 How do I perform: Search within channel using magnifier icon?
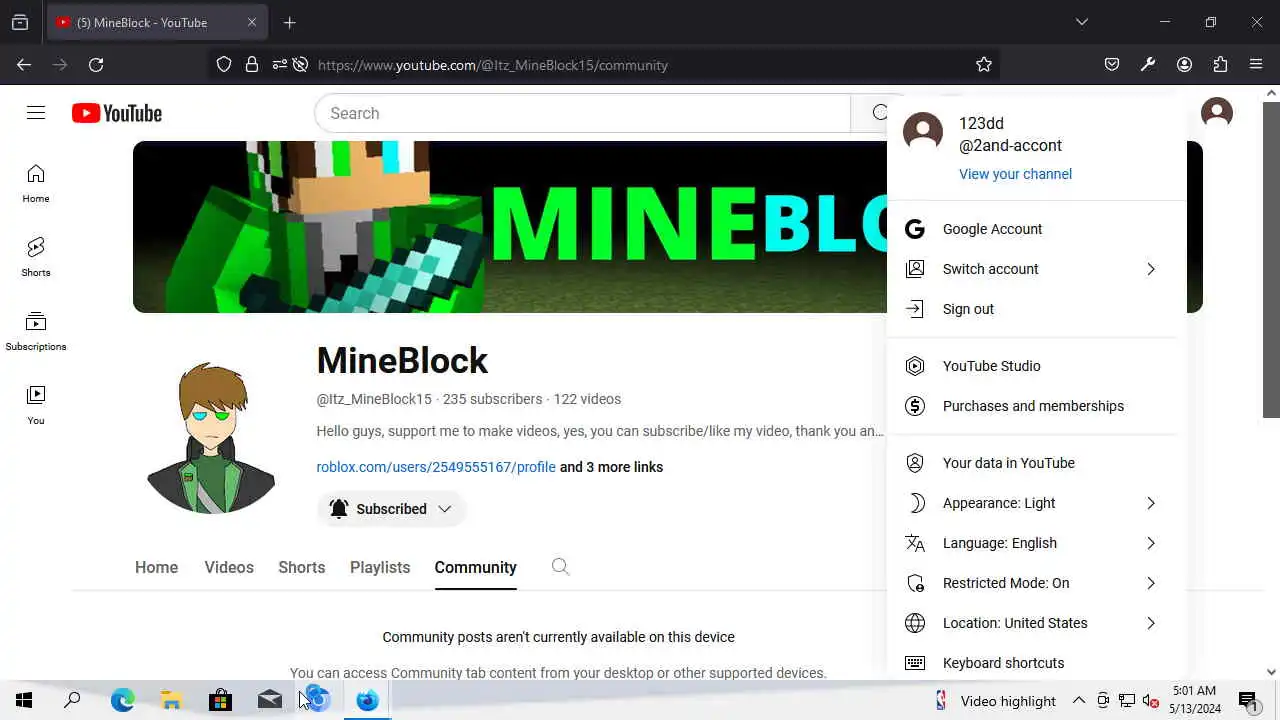[560, 567]
